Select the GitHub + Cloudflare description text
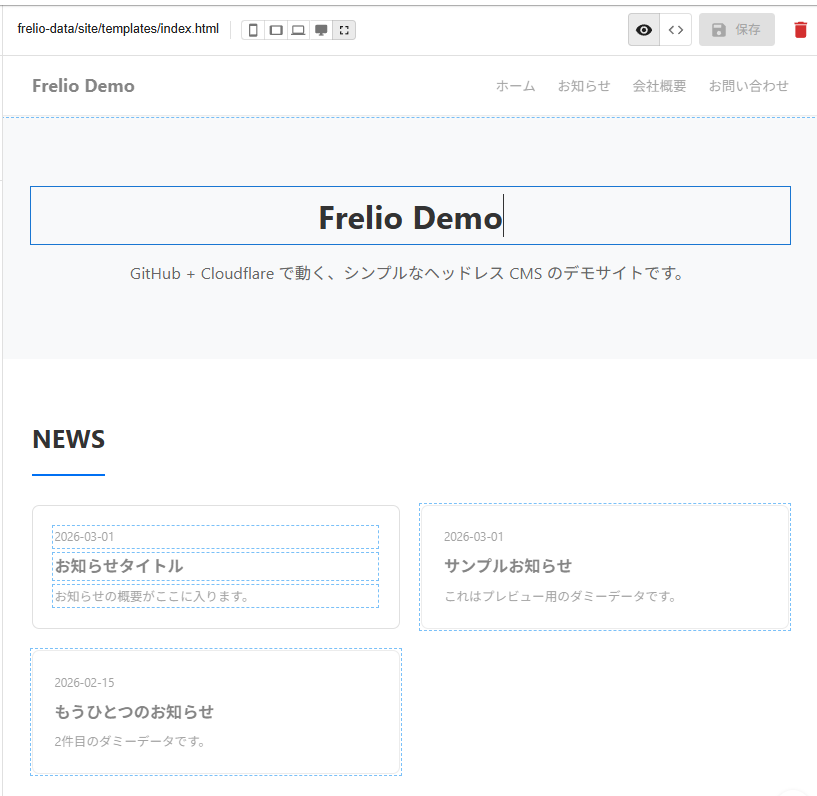The height and width of the screenshot is (796, 817). click(406, 273)
